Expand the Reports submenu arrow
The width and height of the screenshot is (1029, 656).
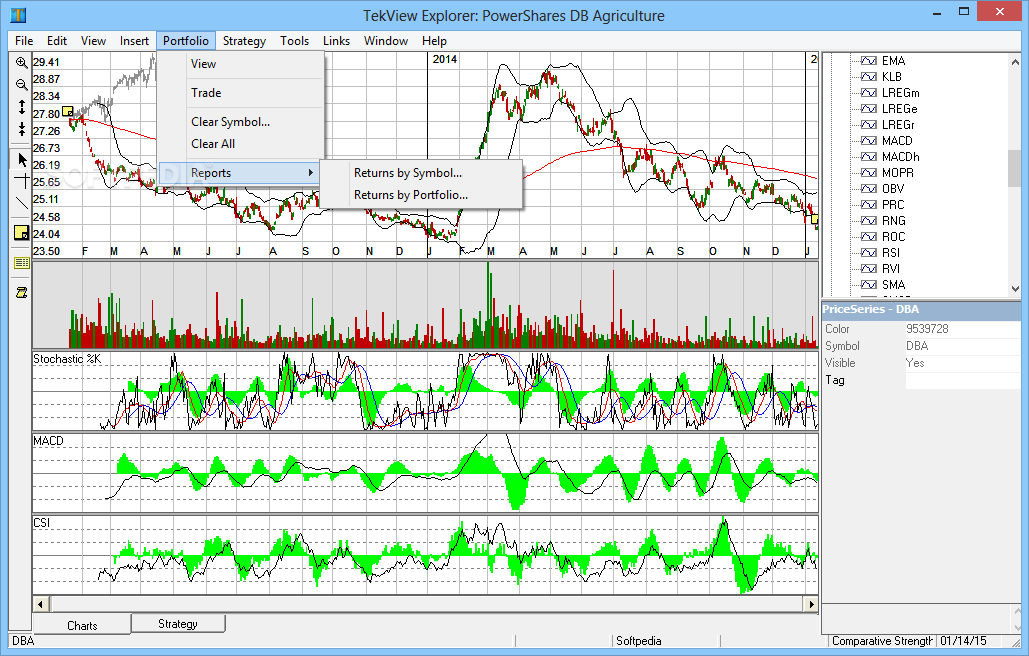pos(310,173)
